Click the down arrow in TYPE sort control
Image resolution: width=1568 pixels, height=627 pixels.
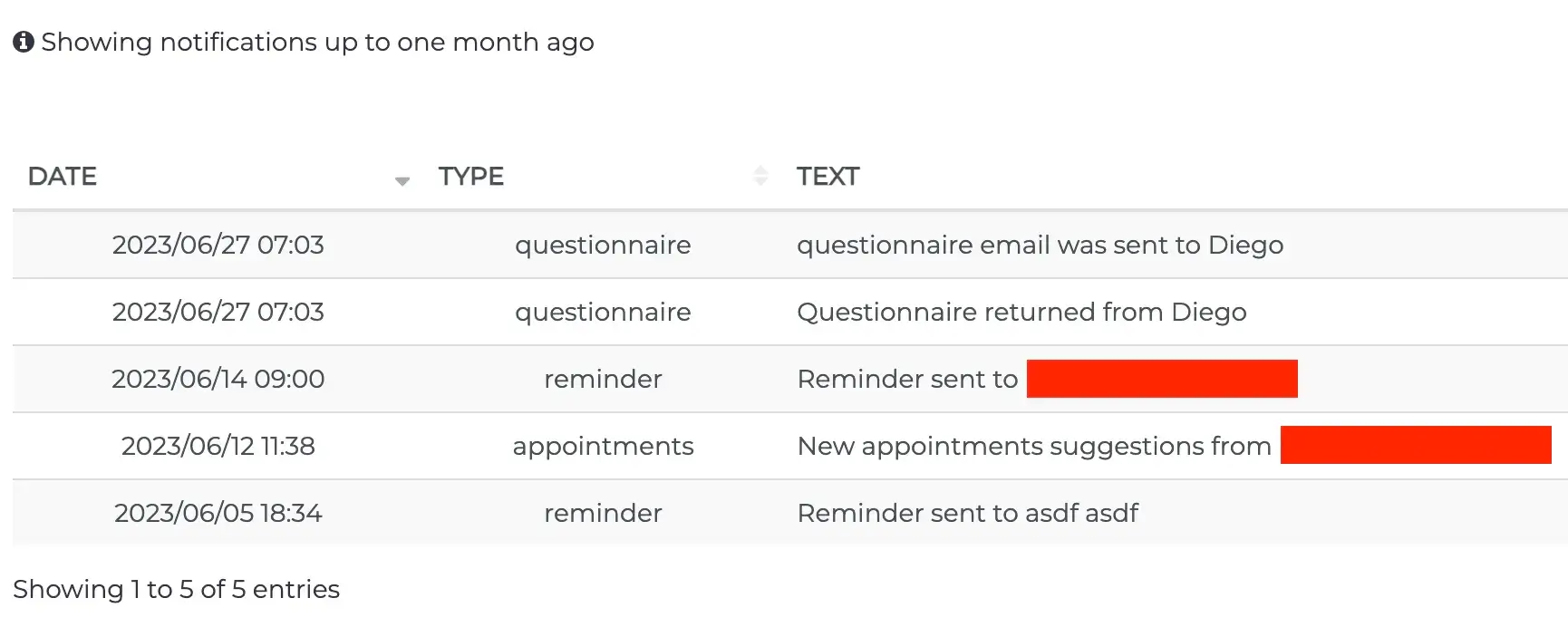click(x=760, y=180)
